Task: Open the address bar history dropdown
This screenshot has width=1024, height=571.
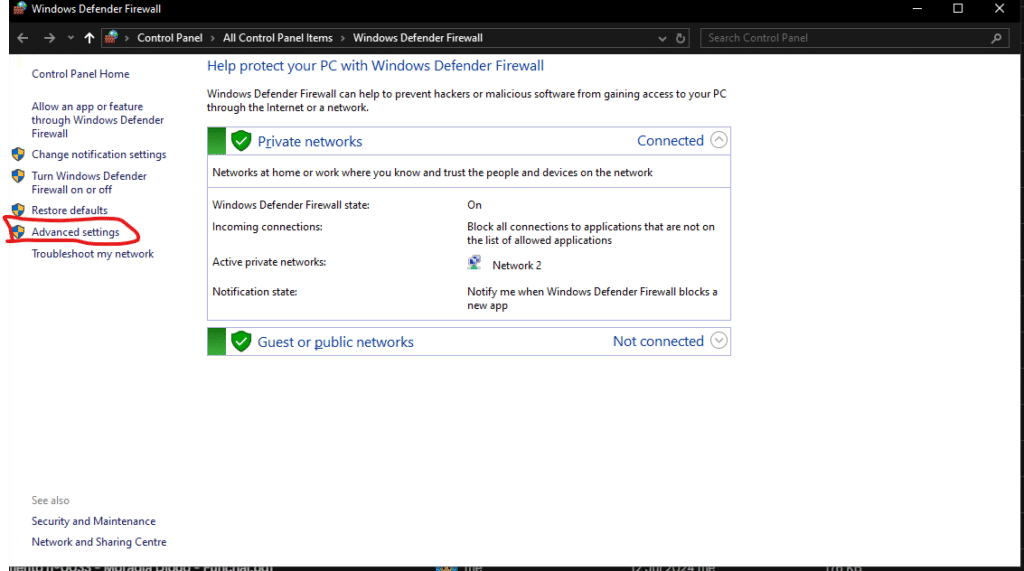Action: click(662, 39)
